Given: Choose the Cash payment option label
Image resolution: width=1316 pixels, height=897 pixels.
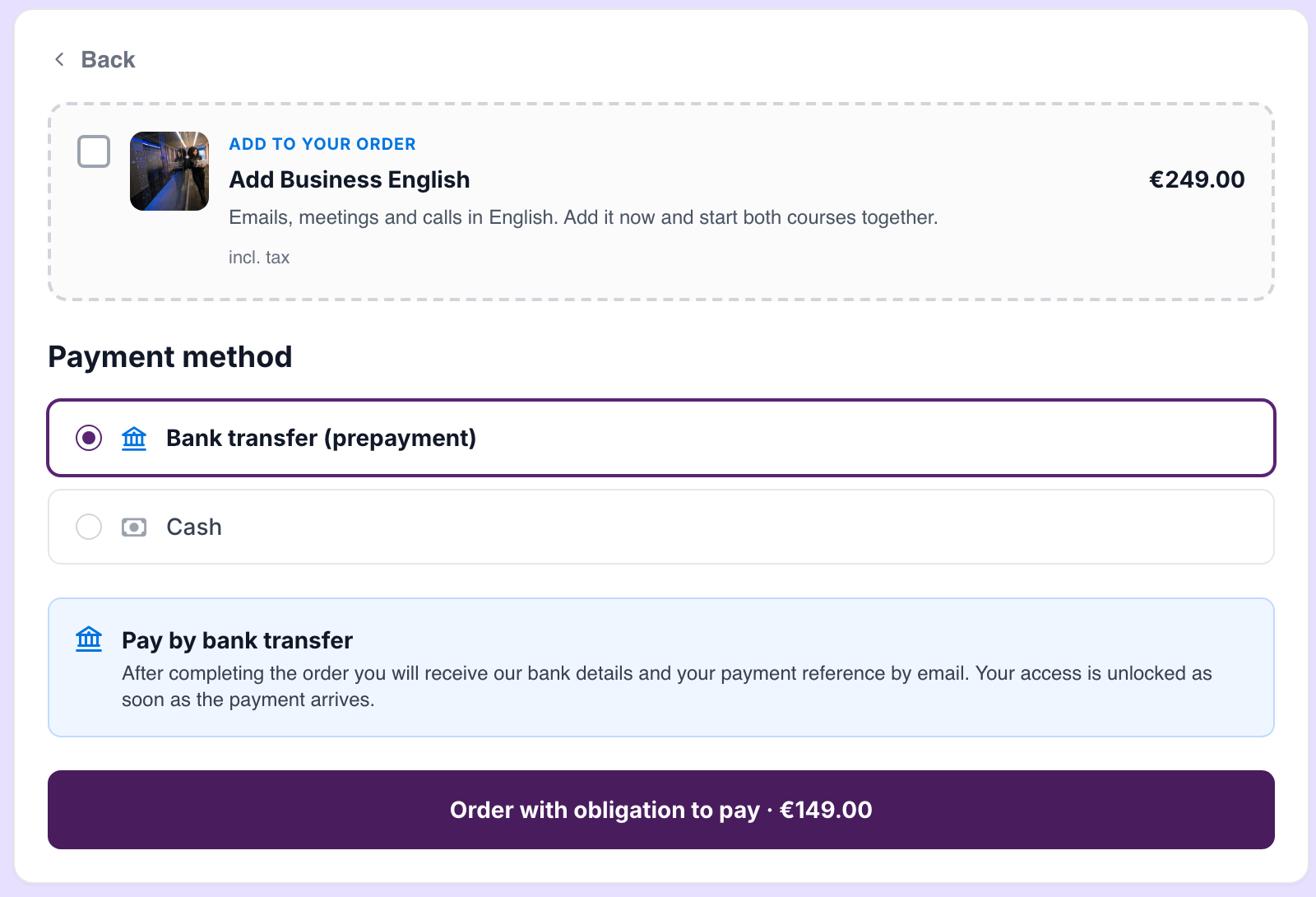Looking at the screenshot, I should tap(194, 527).
